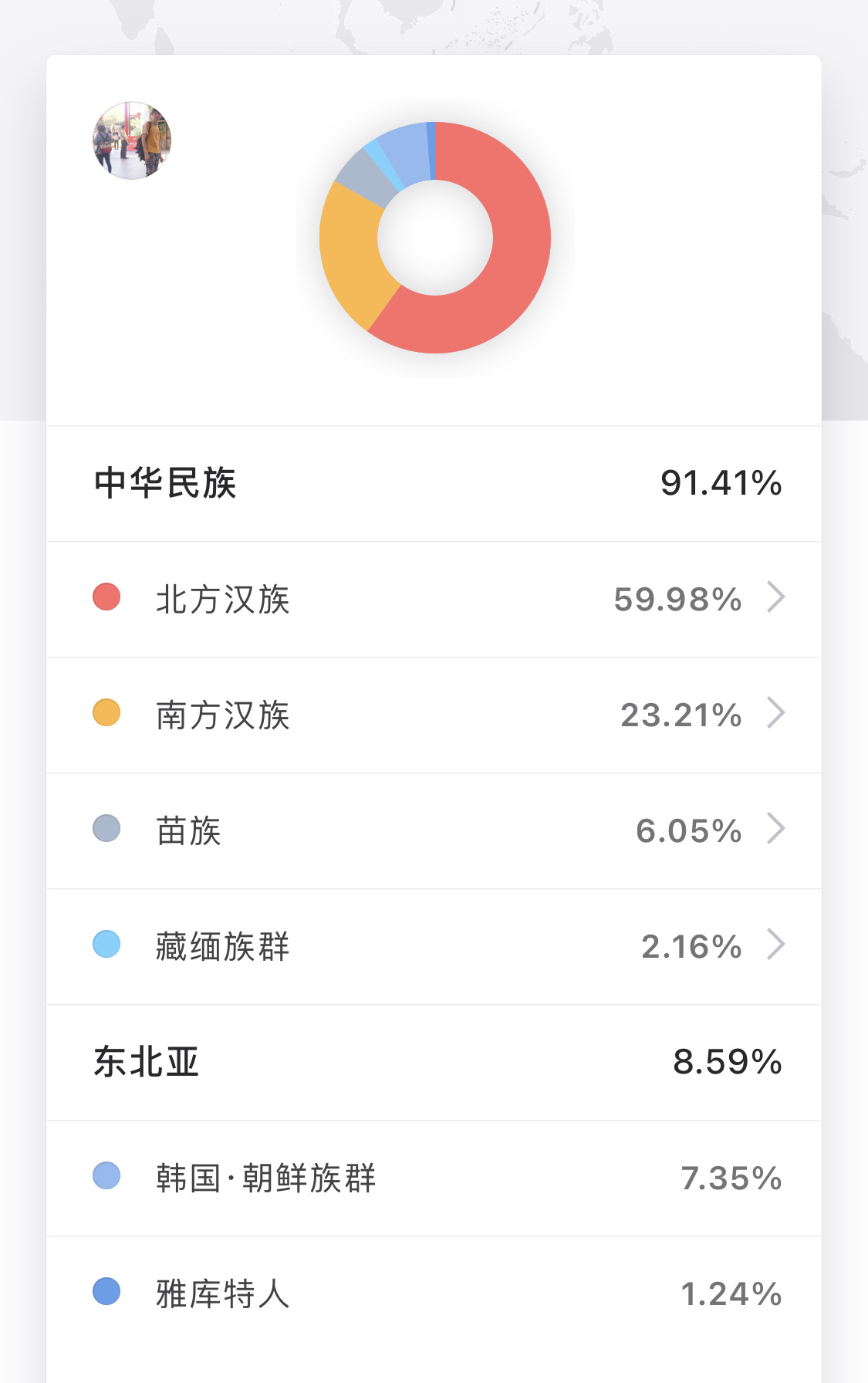Click the 东北亚 section header
Screen dimensions: 868x1383
click(x=147, y=1063)
